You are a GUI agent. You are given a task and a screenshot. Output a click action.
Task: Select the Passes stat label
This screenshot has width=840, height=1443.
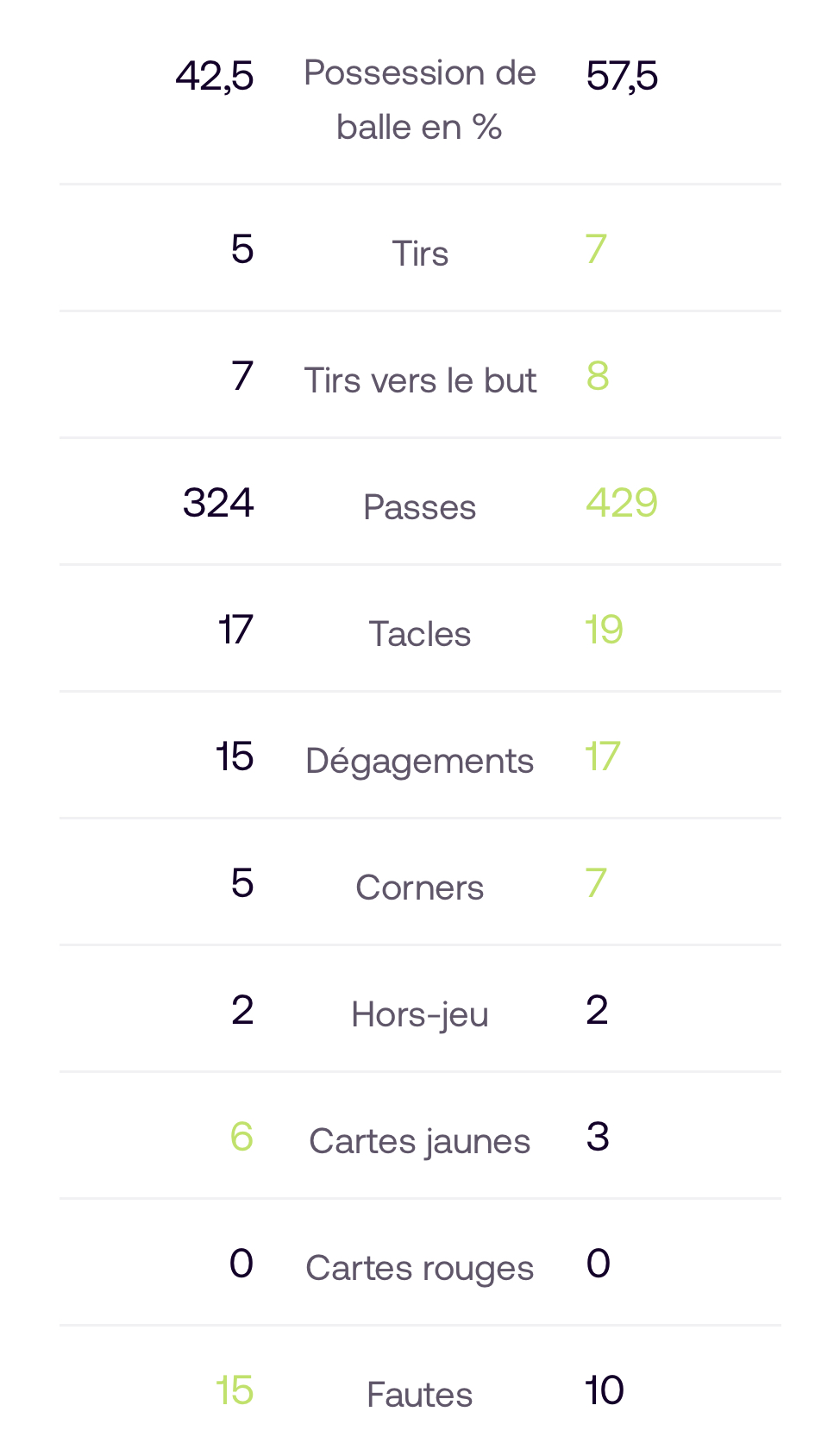[x=420, y=507]
